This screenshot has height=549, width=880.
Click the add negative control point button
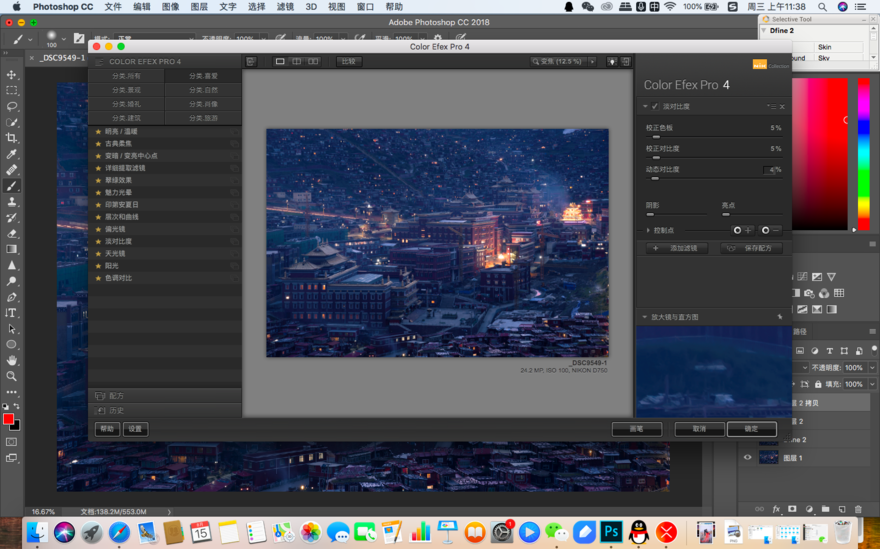(770, 230)
